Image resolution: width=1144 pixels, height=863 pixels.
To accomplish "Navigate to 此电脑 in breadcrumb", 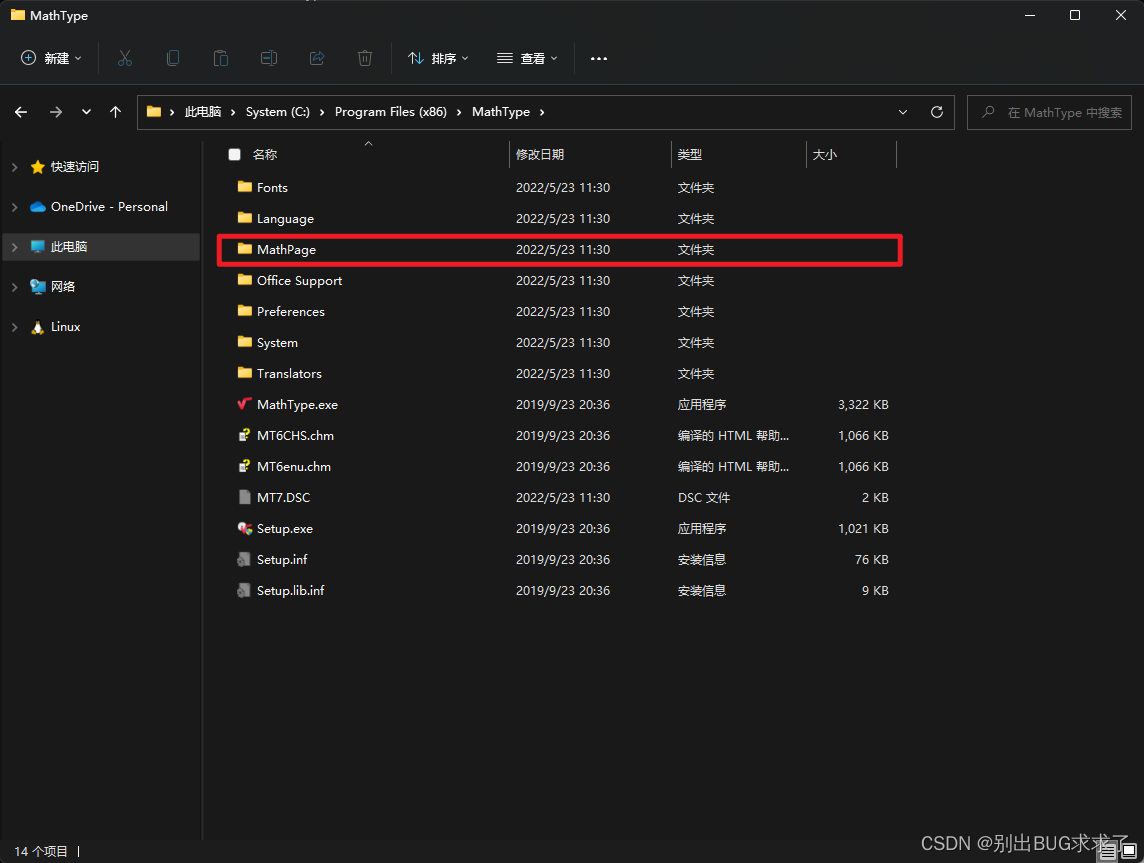I will click(203, 112).
